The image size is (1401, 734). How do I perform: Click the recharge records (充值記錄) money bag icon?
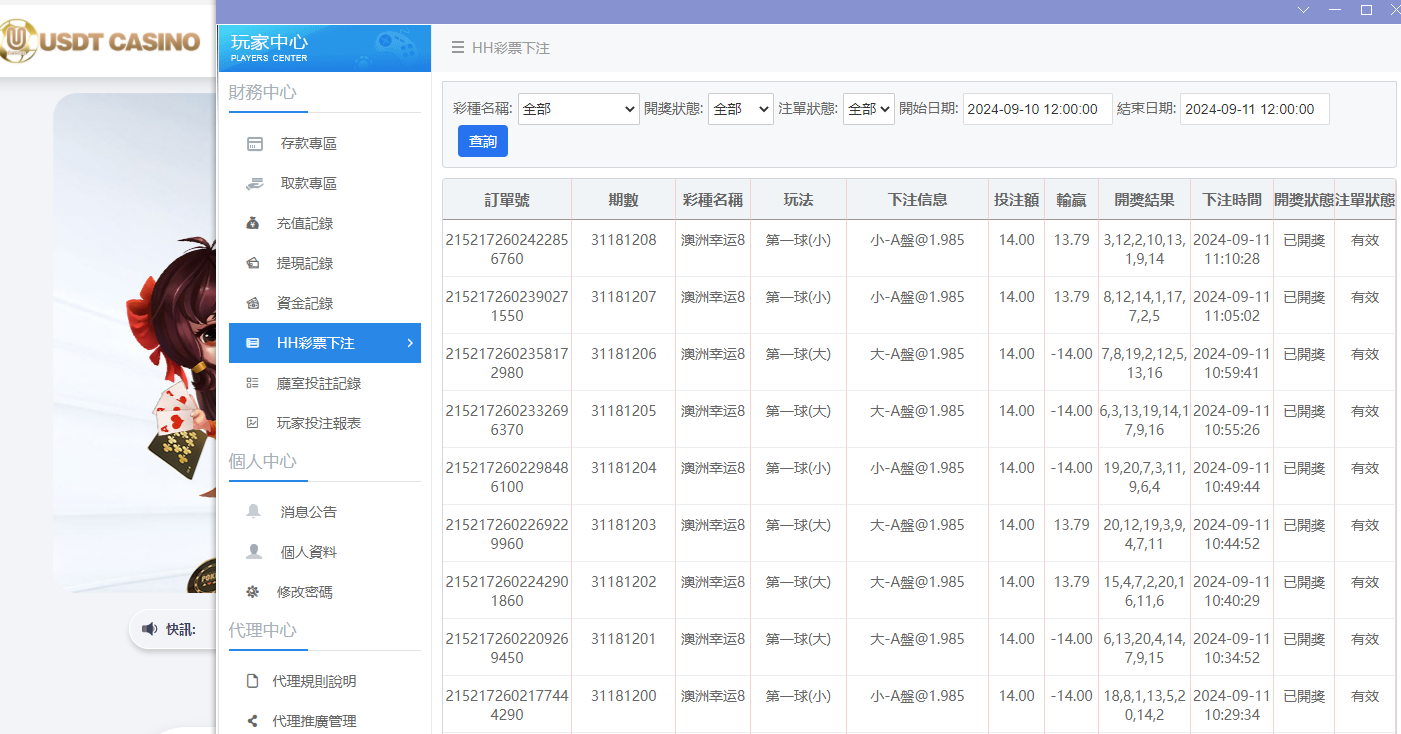click(x=253, y=224)
